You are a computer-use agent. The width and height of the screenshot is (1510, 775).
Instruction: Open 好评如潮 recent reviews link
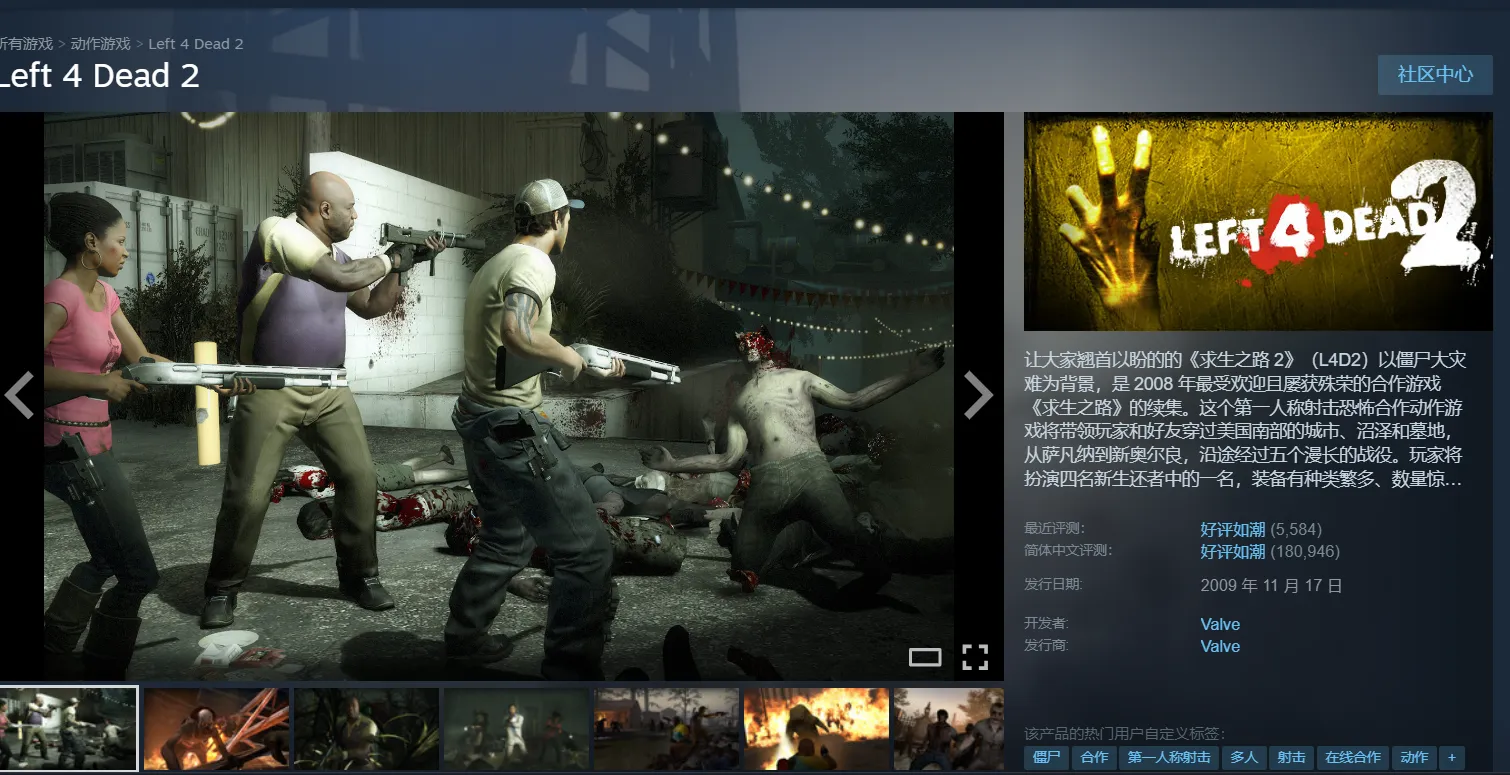pos(1232,529)
